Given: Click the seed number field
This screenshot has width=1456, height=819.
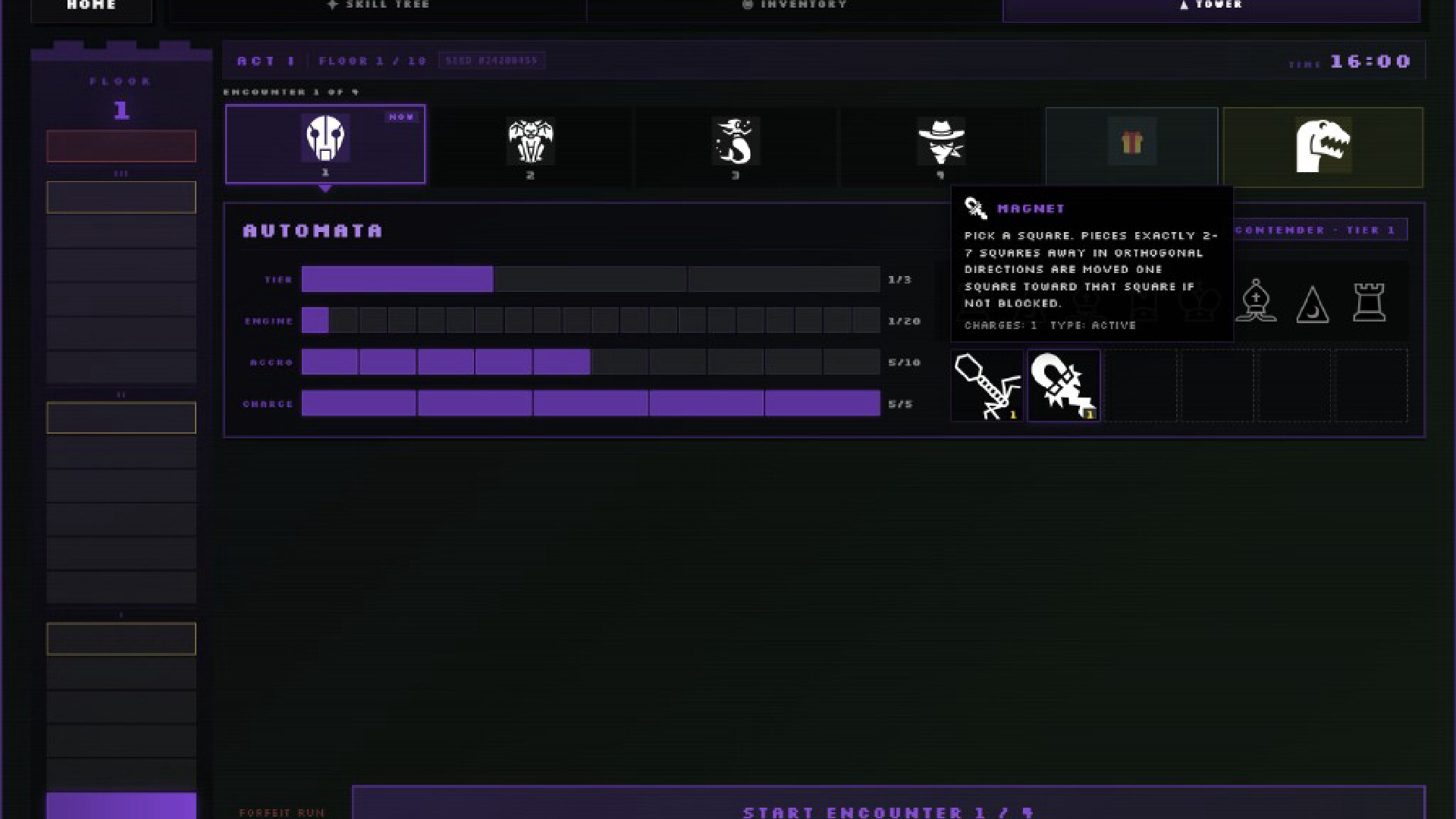Looking at the screenshot, I should coord(491,61).
